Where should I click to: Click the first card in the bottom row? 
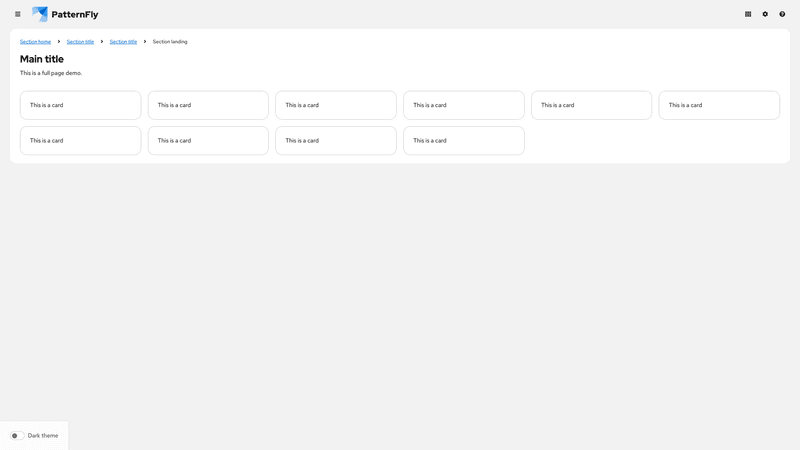80,140
